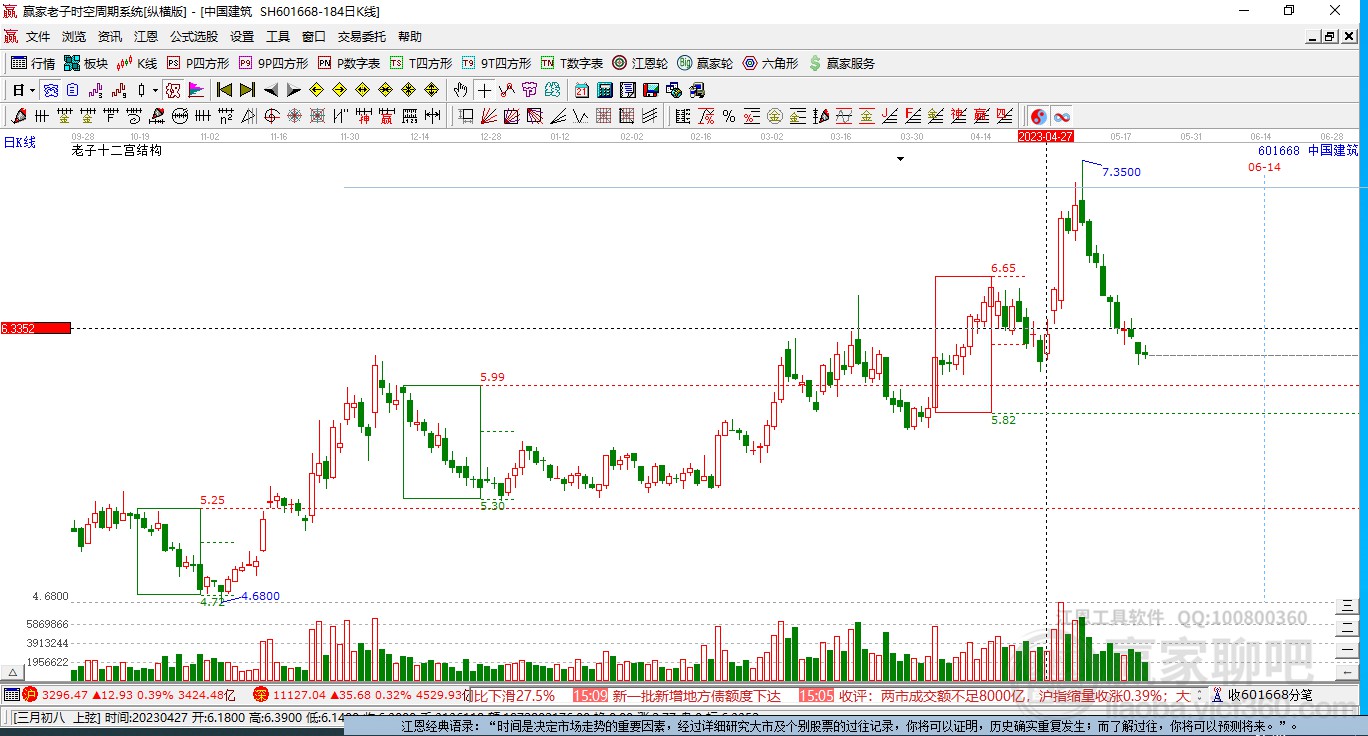Open the calculator icon

pos(605,90)
